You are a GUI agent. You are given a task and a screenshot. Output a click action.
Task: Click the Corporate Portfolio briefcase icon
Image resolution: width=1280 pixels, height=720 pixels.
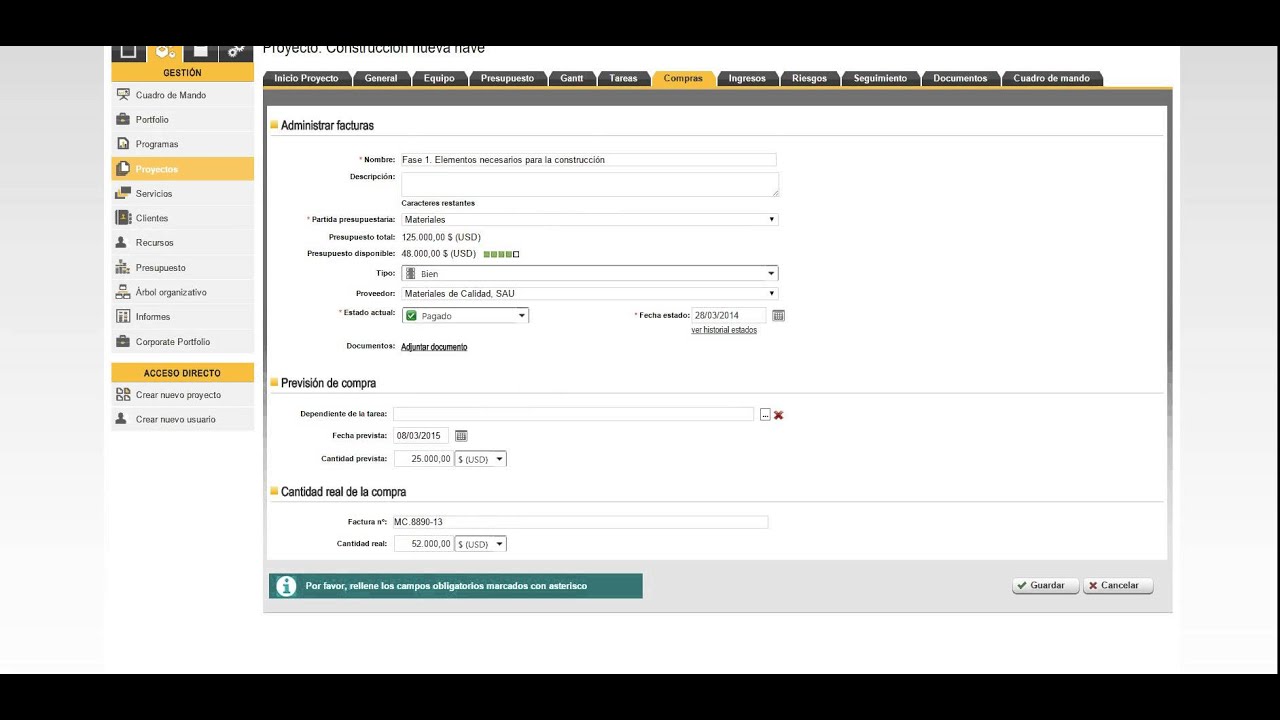pyautogui.click(x=123, y=342)
